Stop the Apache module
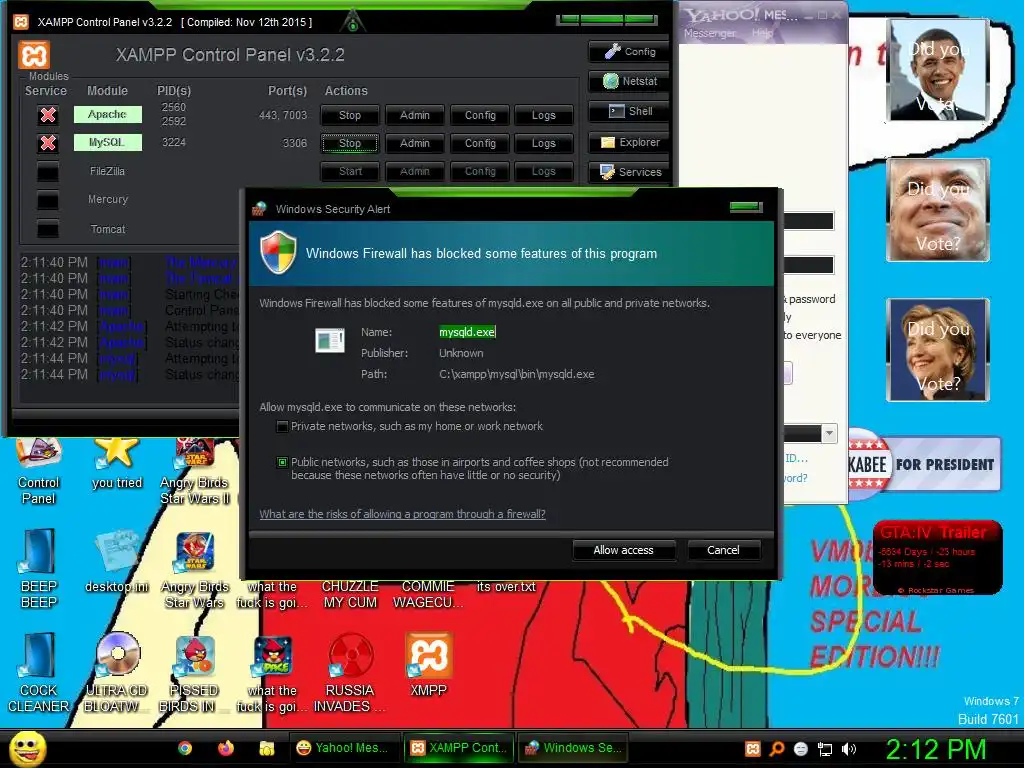1024x768 pixels. coord(349,115)
